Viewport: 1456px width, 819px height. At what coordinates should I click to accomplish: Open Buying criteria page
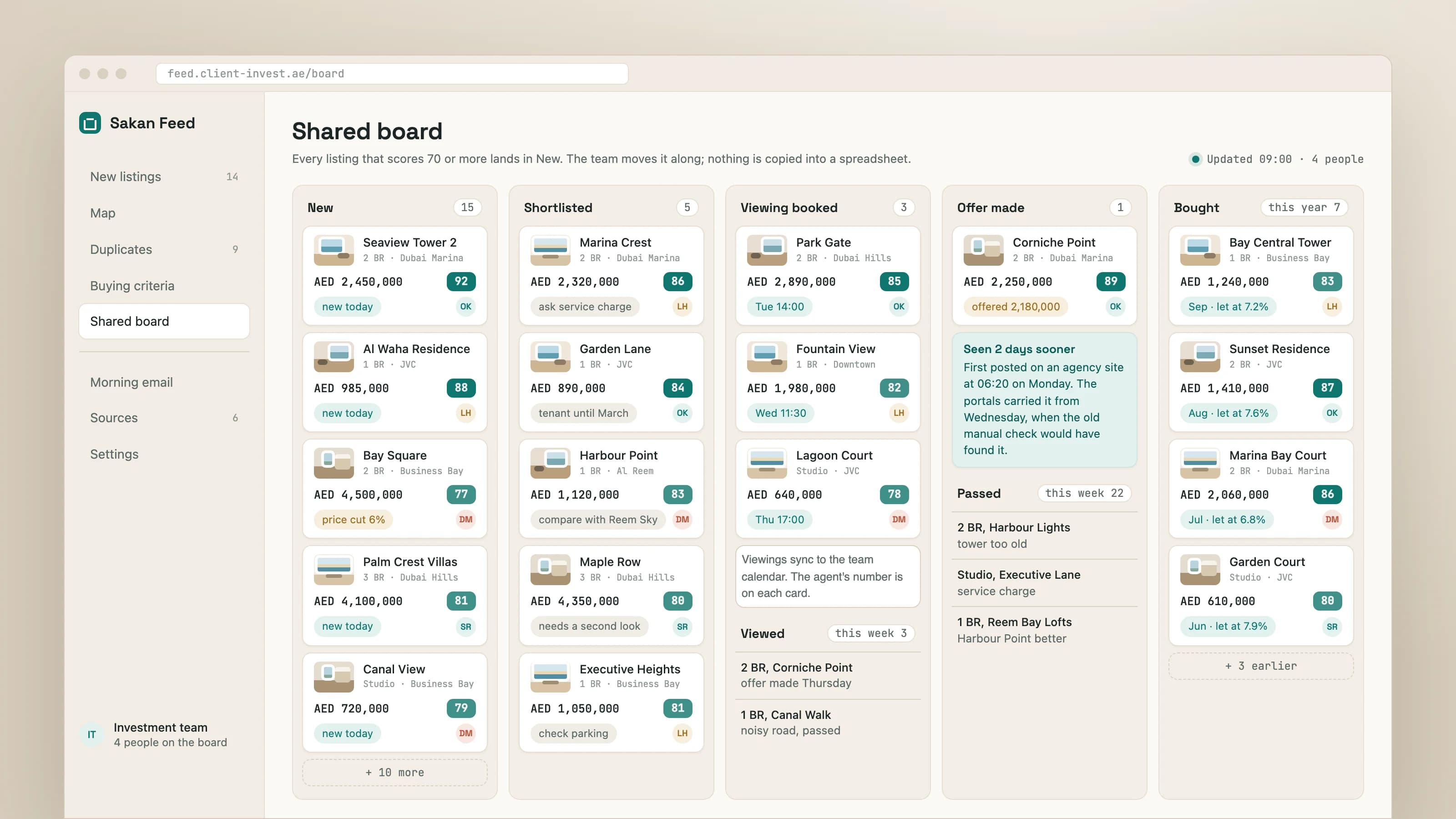tap(164, 285)
